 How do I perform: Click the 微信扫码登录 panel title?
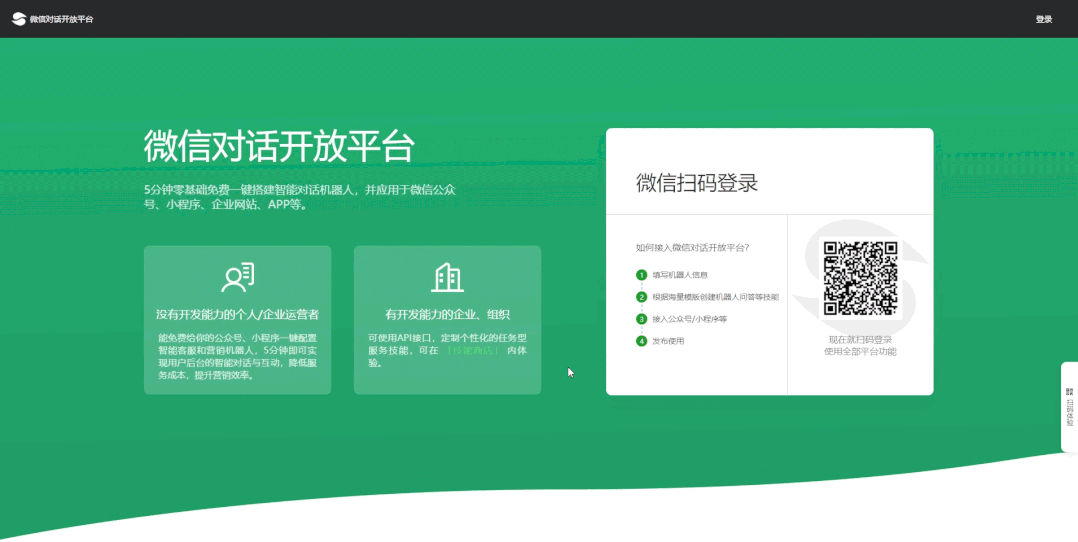click(x=696, y=183)
